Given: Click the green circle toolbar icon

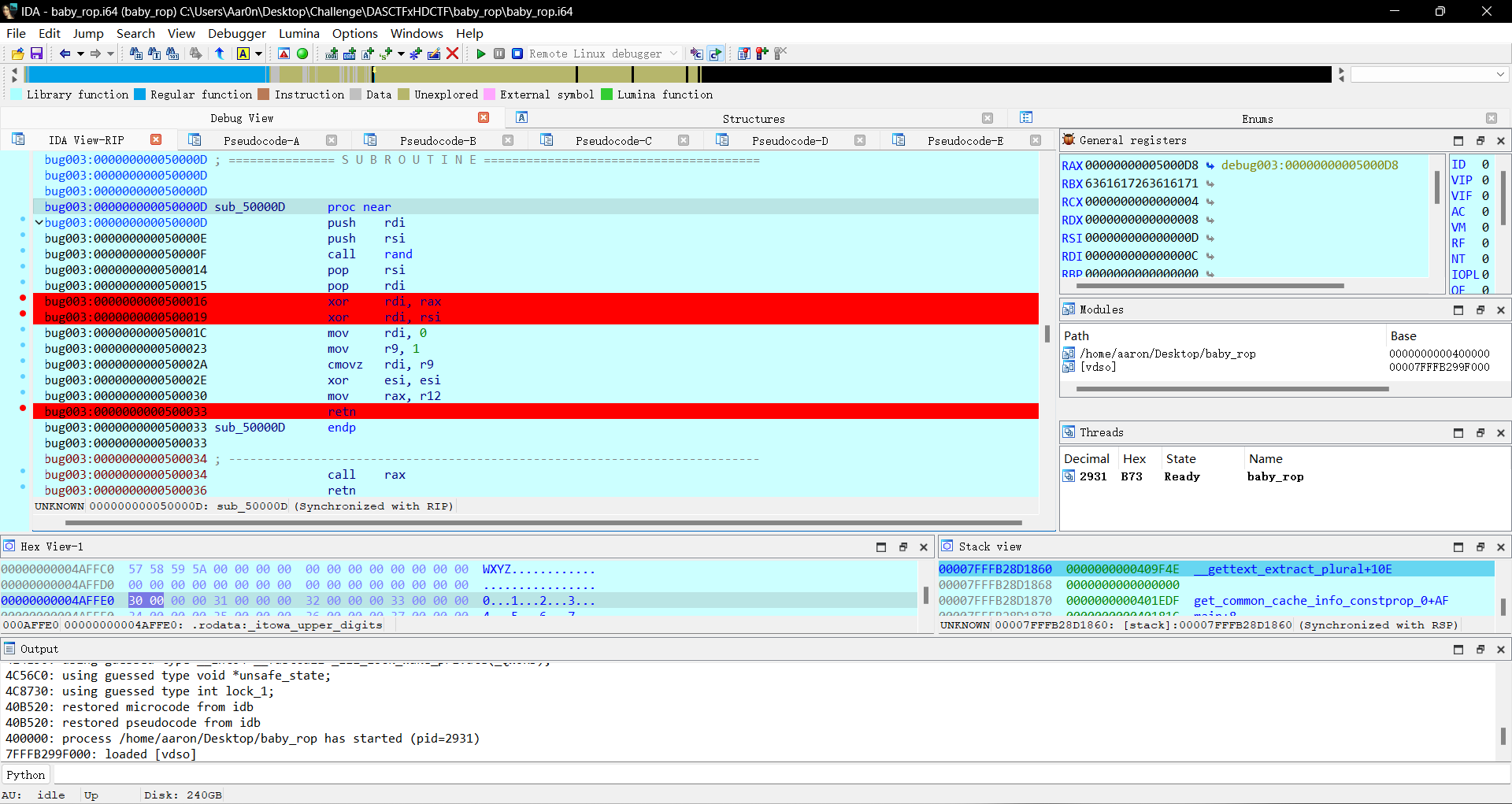Looking at the screenshot, I should coord(302,54).
